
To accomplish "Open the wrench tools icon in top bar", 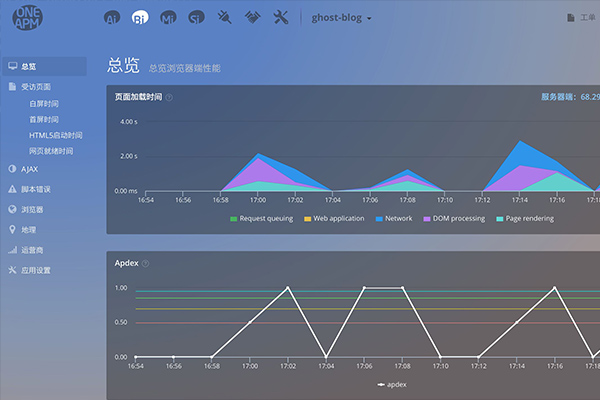I will [280, 18].
